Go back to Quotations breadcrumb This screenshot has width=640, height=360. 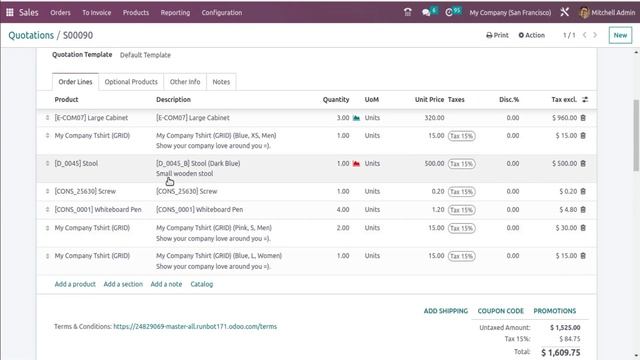pos(31,35)
